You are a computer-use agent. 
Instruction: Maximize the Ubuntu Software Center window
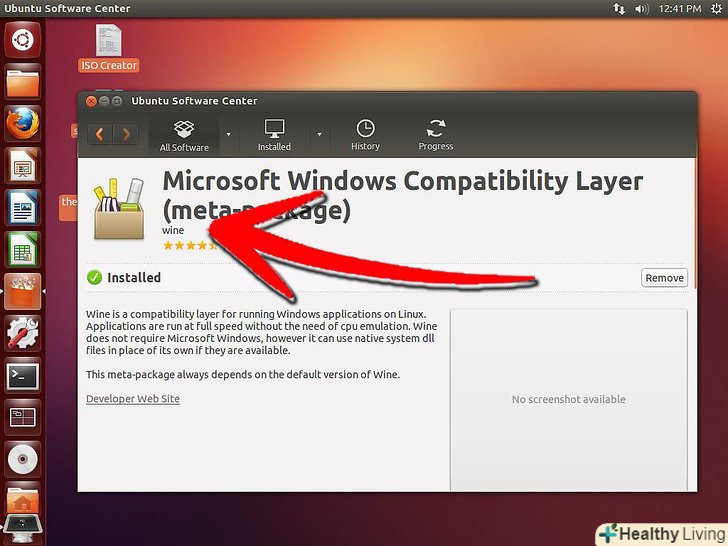(x=117, y=101)
